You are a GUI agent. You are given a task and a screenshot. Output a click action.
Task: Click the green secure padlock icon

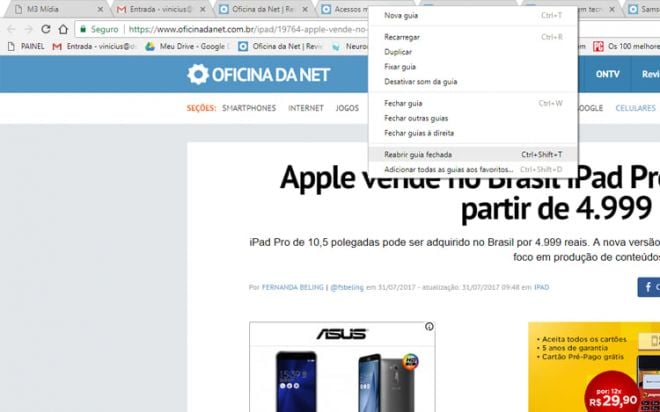pyautogui.click(x=83, y=29)
